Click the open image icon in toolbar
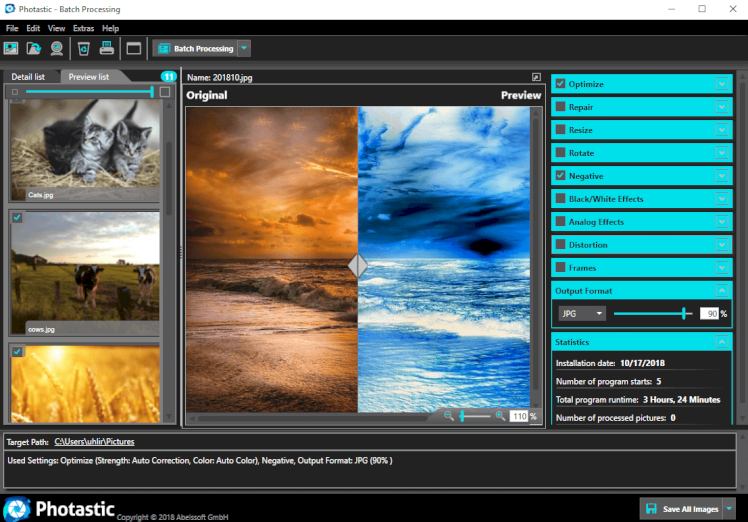Viewport: 748px width, 522px height. 12,48
